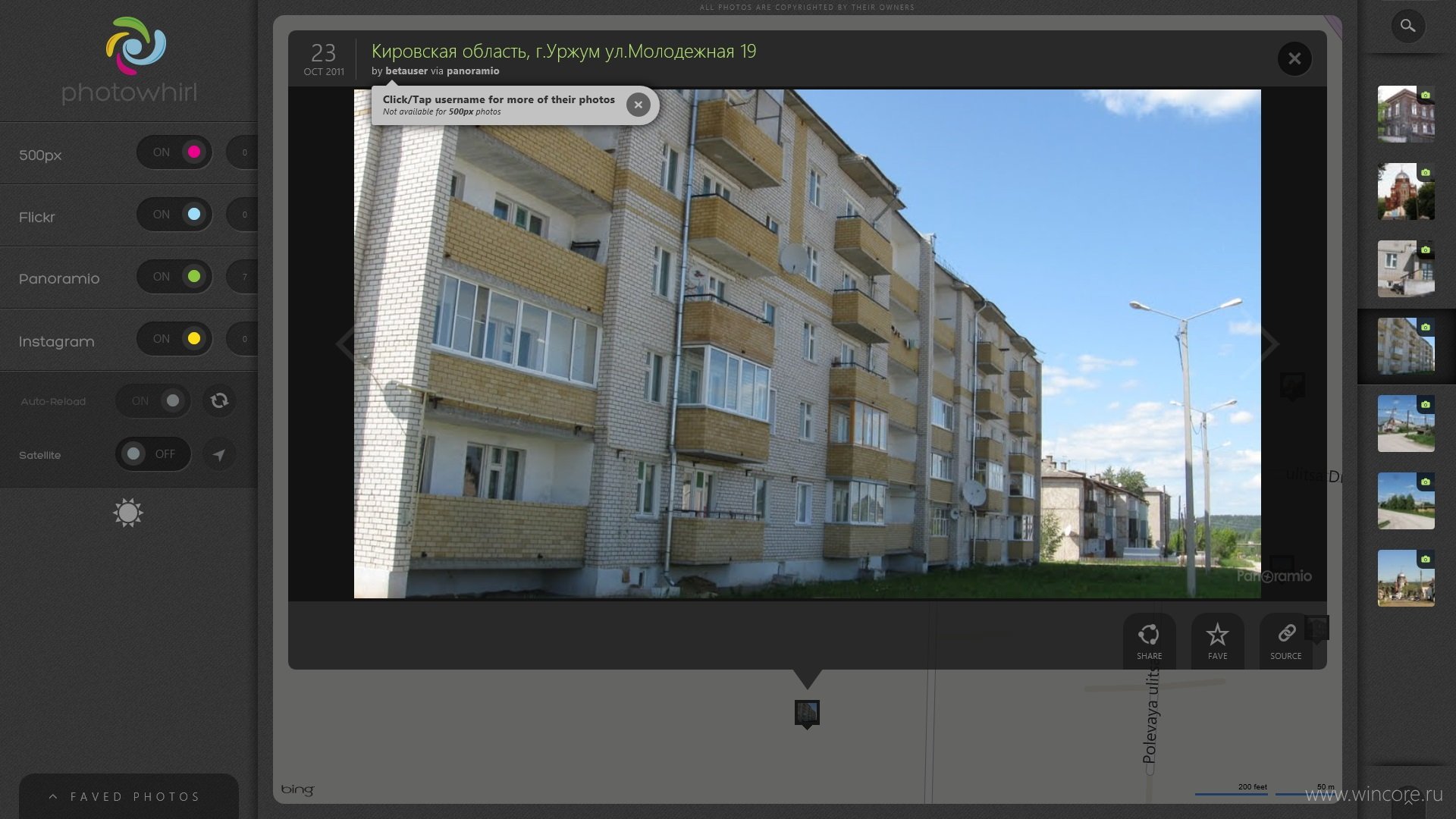Image resolution: width=1456 pixels, height=819 pixels.
Task: Click the photowhirl logo icon
Action: point(136,45)
